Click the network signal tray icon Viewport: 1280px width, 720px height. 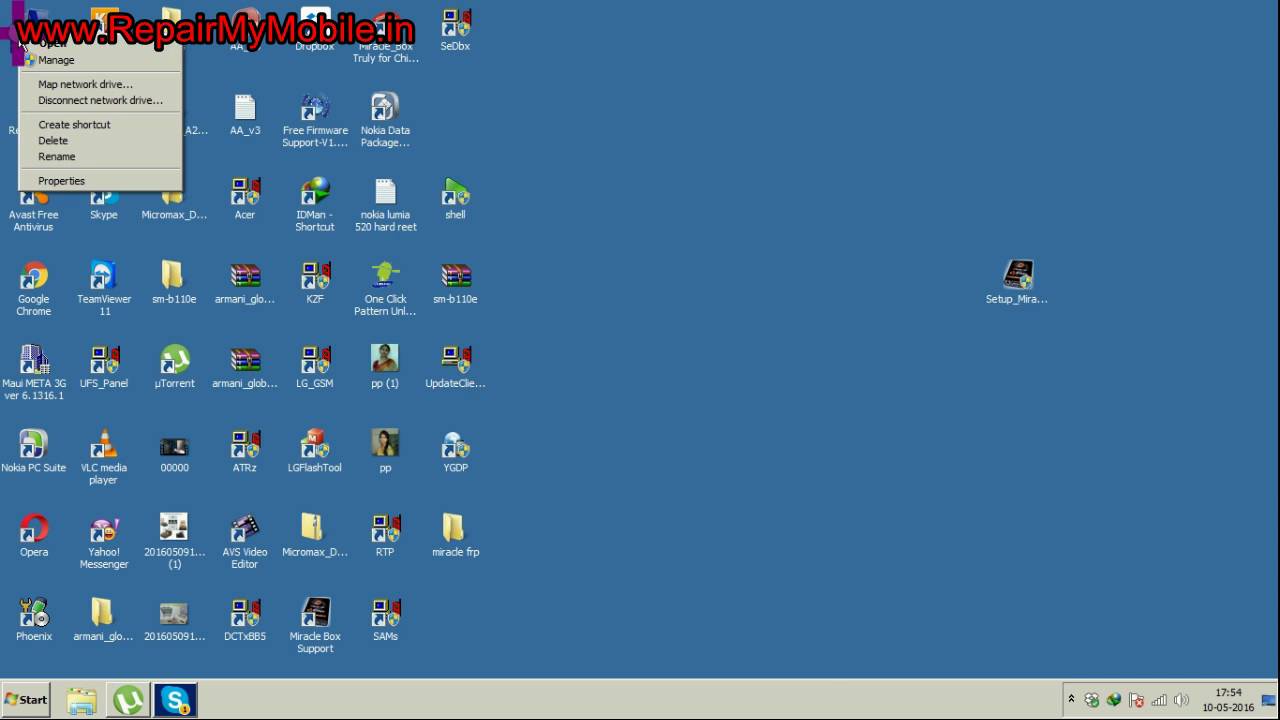pos(1159,700)
